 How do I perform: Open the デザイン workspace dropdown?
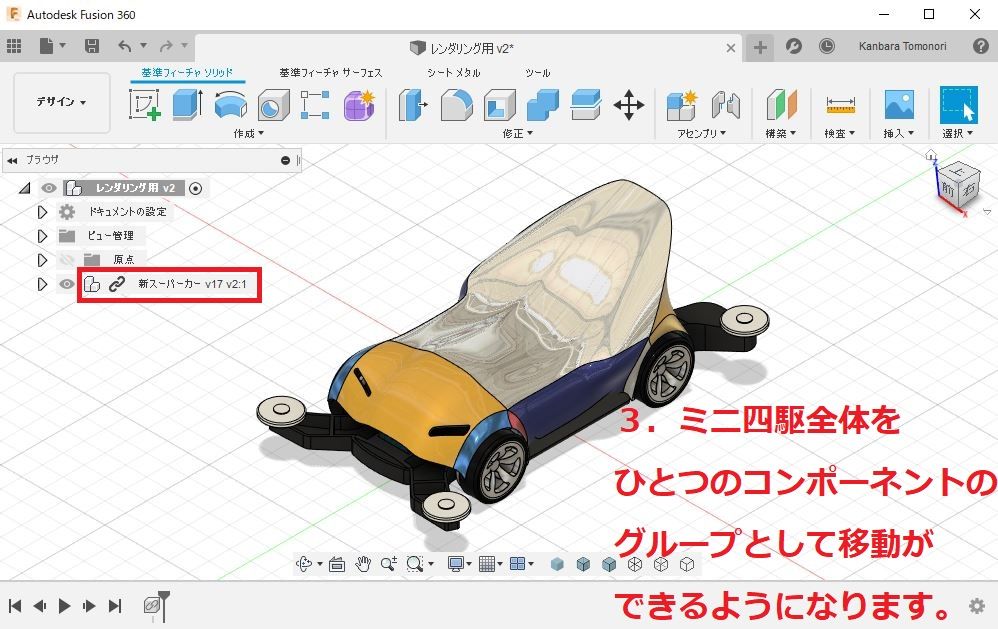pos(62,102)
